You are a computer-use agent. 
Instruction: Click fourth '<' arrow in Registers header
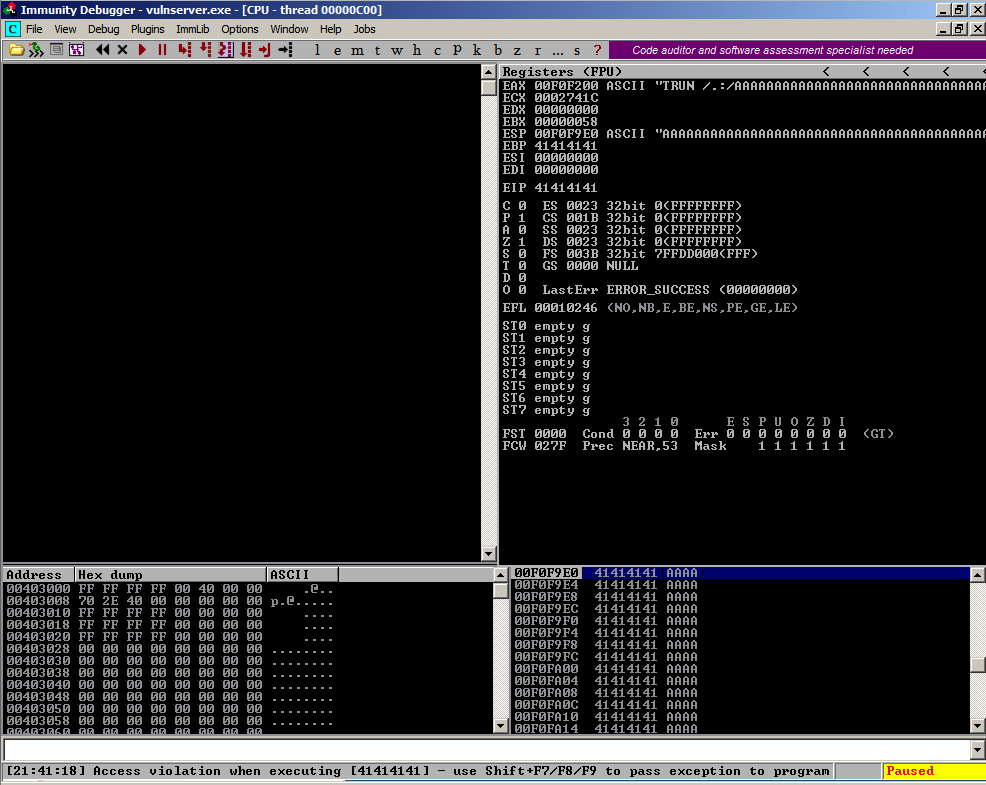point(946,72)
